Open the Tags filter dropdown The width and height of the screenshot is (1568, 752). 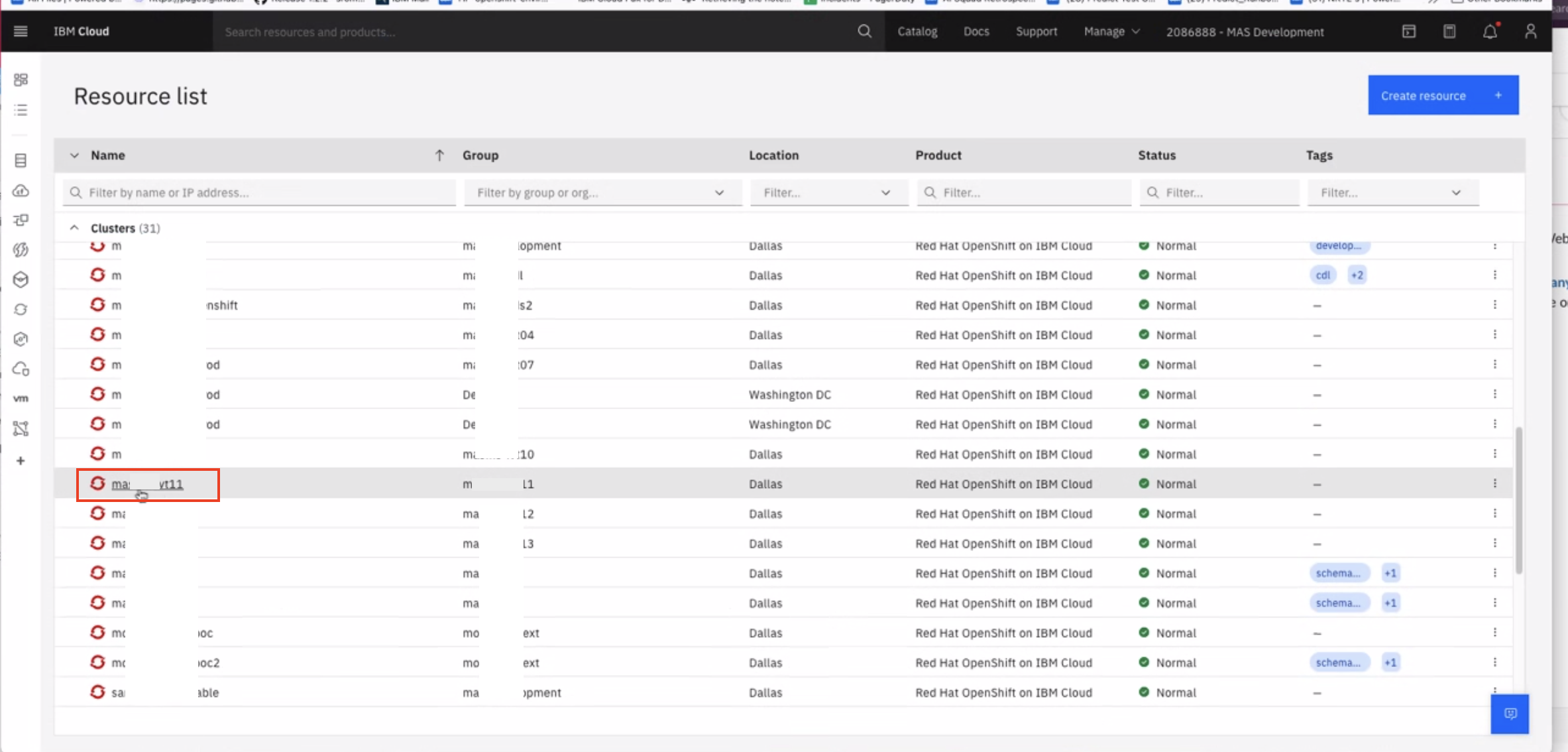click(1392, 192)
